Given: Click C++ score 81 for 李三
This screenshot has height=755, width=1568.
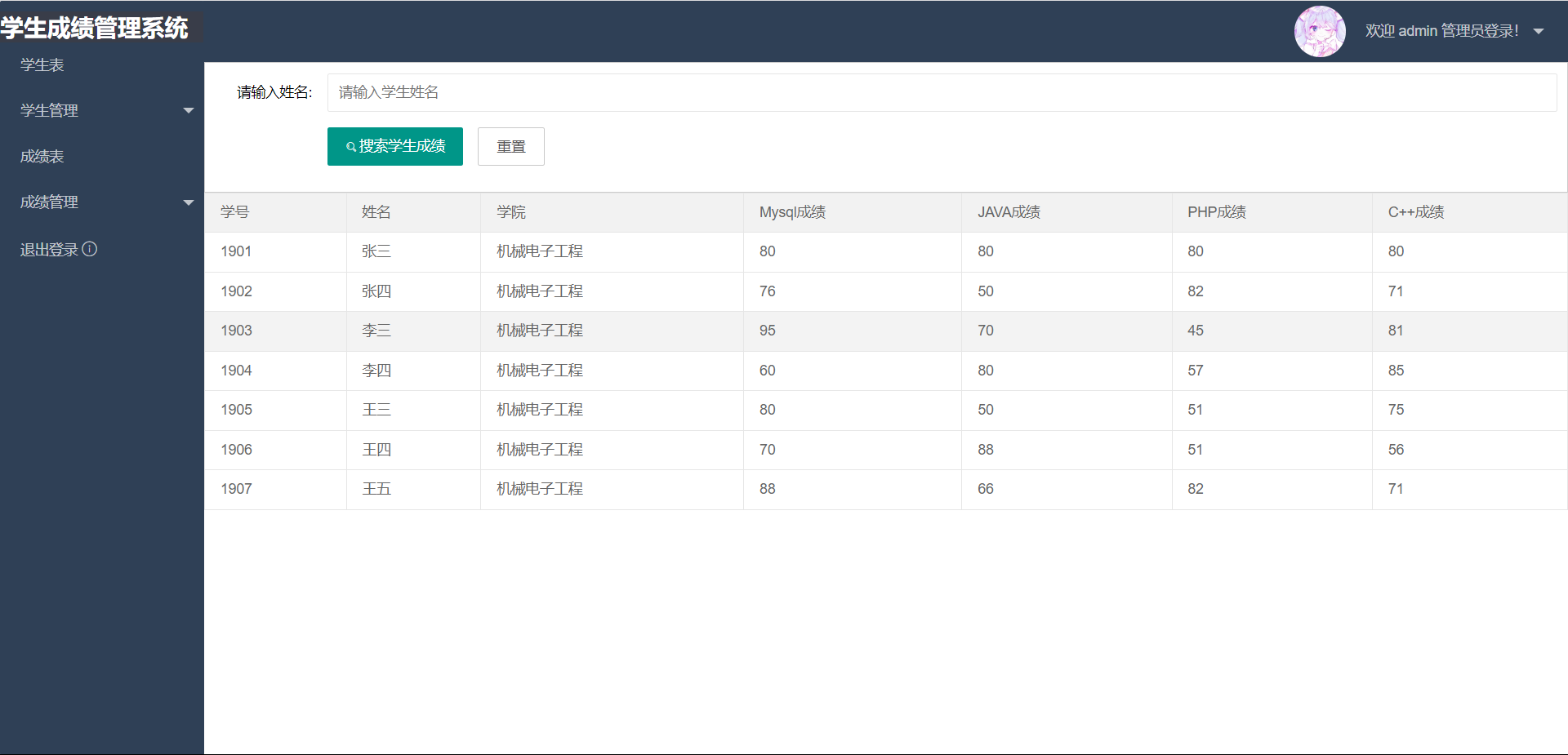Looking at the screenshot, I should click(1396, 331).
